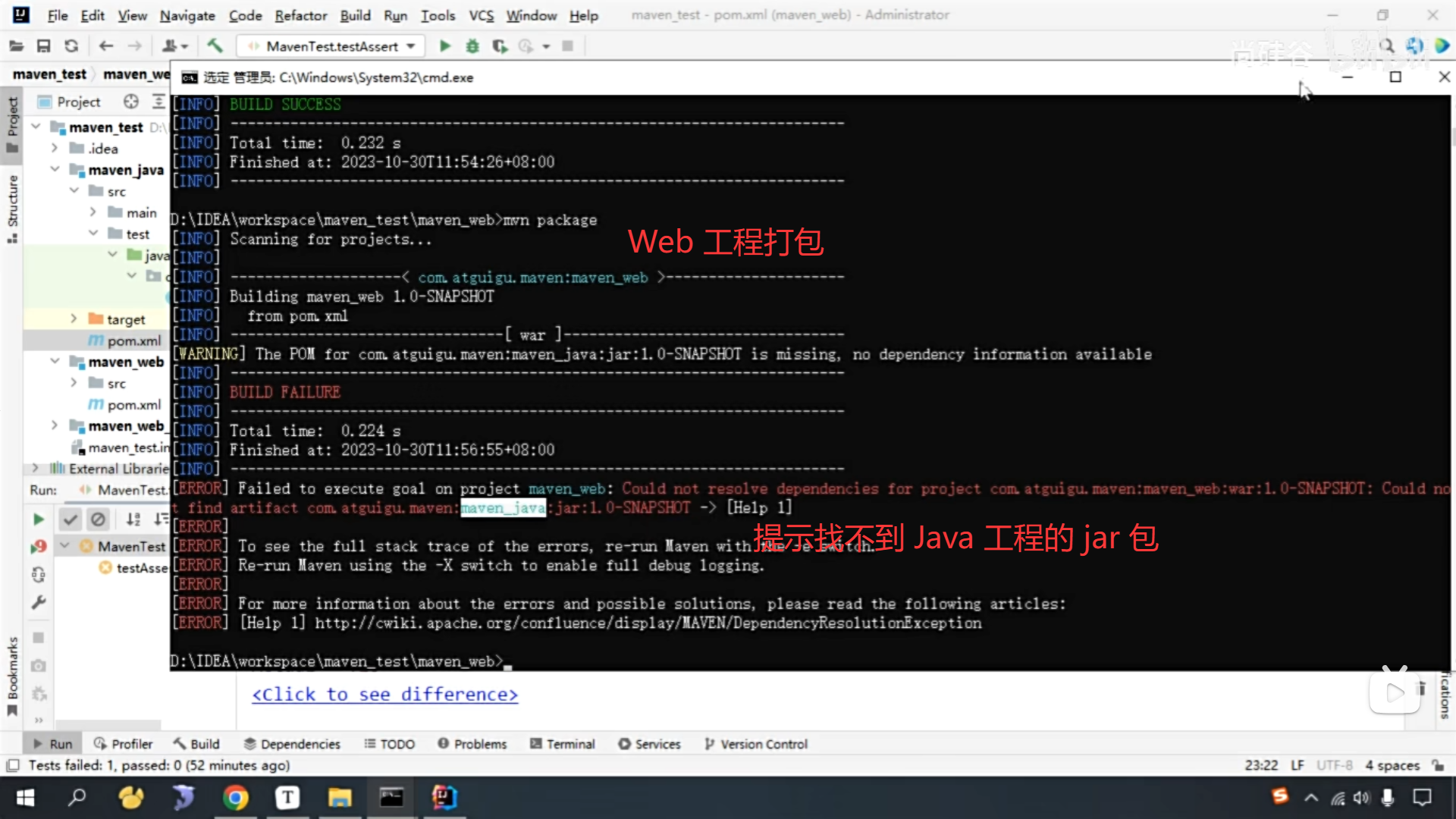Click the Stop square toolbar icon

click(x=567, y=46)
